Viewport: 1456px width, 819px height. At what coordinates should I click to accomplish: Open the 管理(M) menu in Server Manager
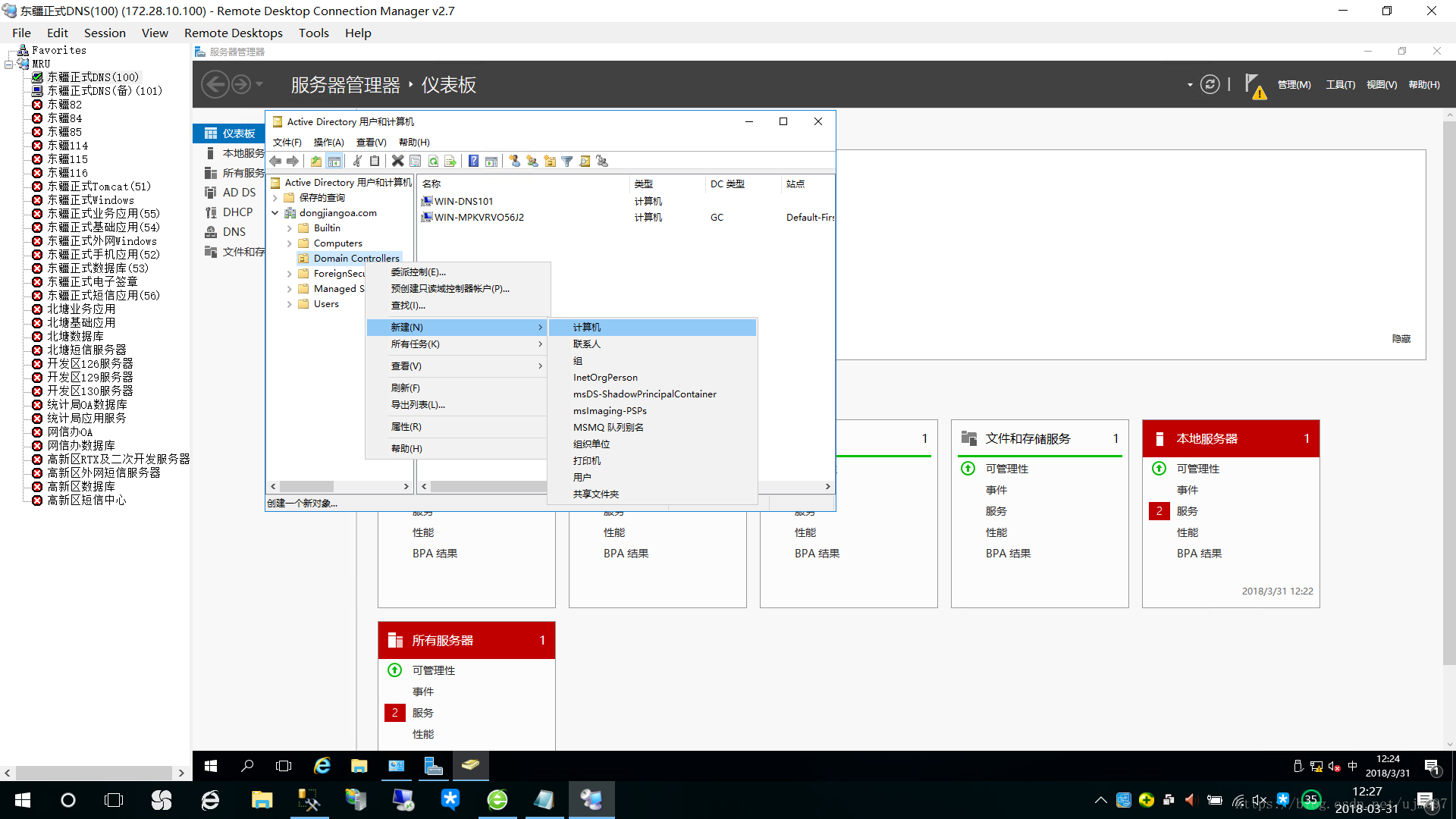coord(1294,85)
